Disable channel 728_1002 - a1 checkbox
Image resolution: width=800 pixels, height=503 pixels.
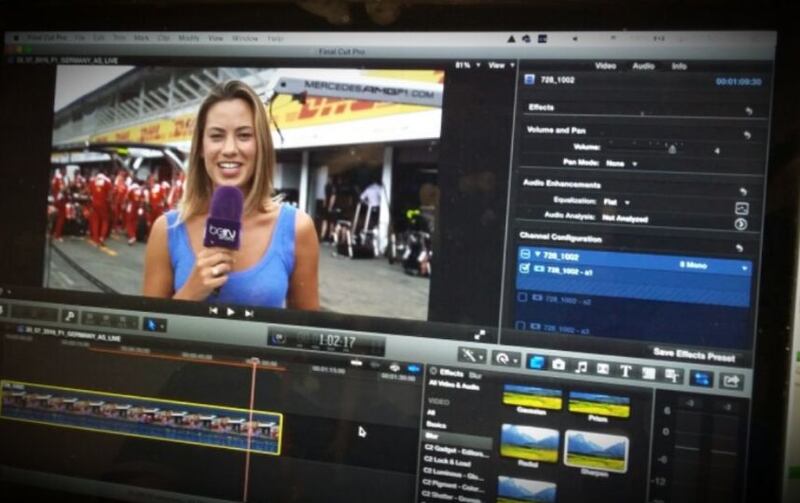(x=524, y=268)
